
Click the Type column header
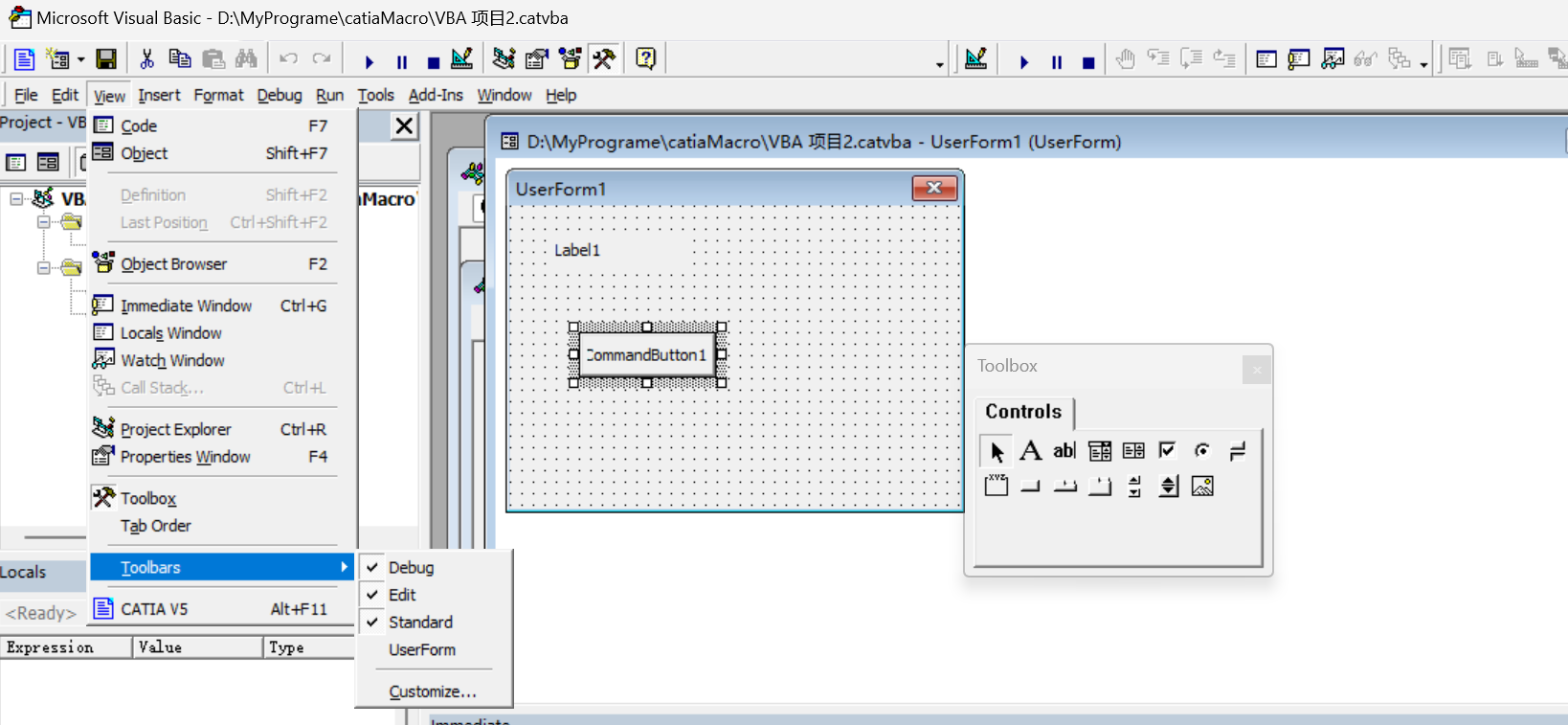pyautogui.click(x=309, y=647)
